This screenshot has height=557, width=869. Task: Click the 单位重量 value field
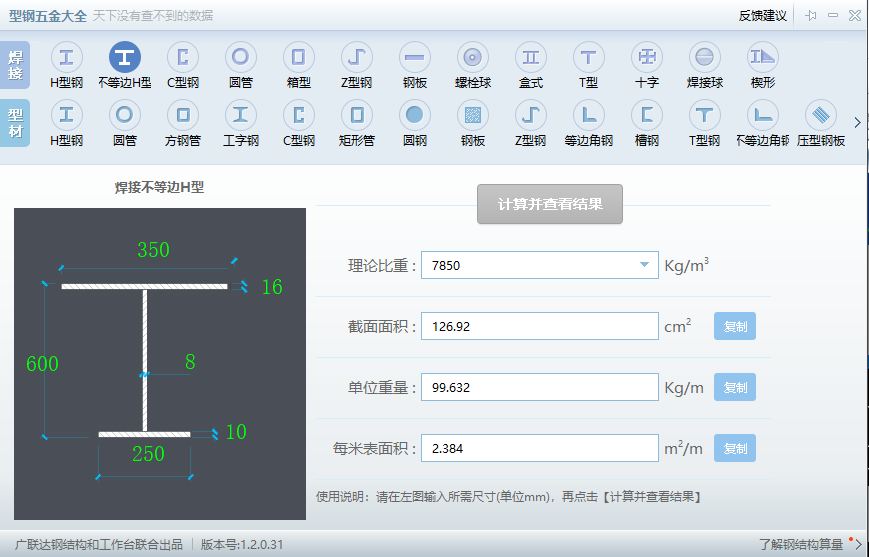click(540, 387)
